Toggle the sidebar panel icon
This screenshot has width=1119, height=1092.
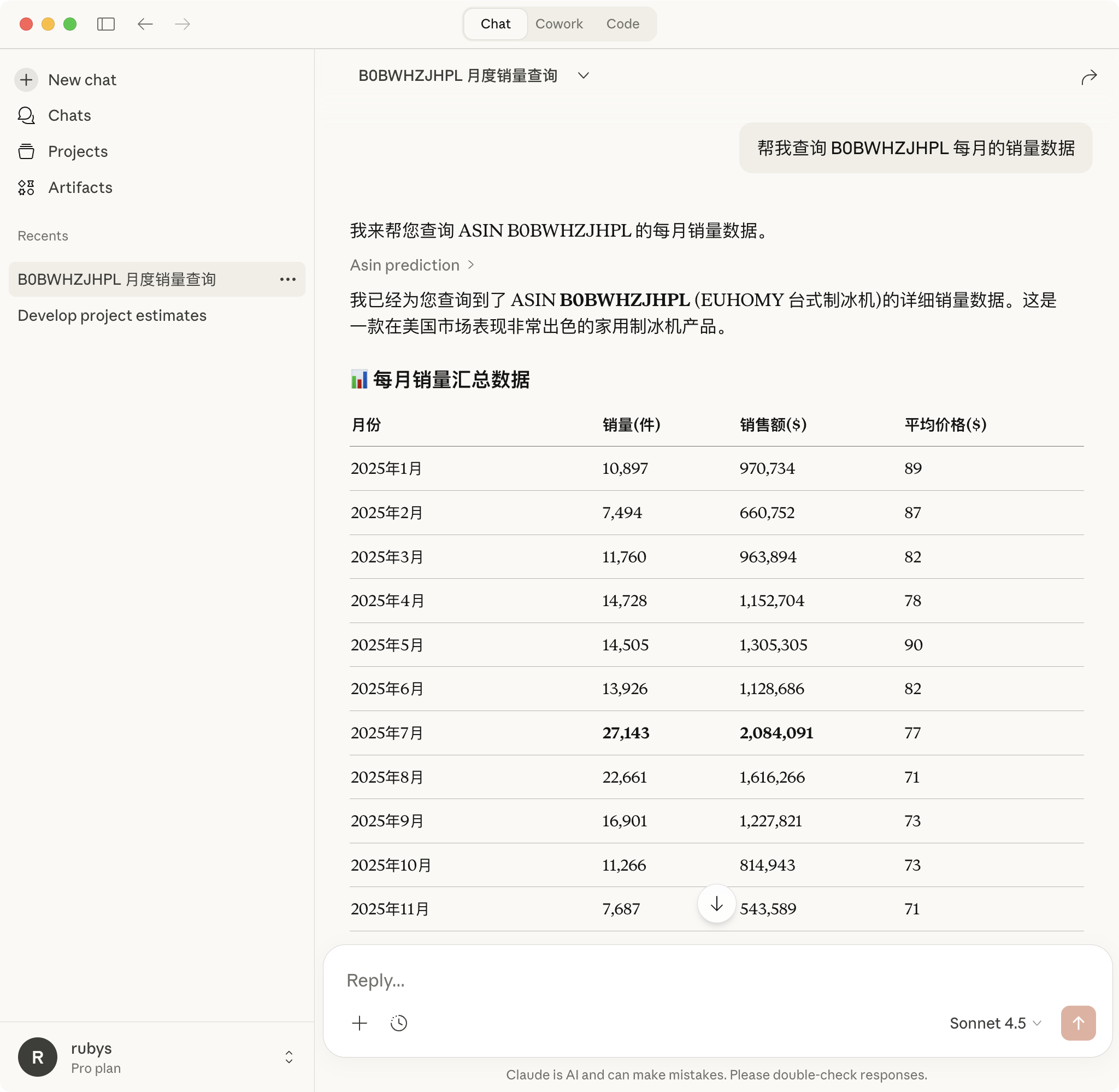[x=106, y=24]
